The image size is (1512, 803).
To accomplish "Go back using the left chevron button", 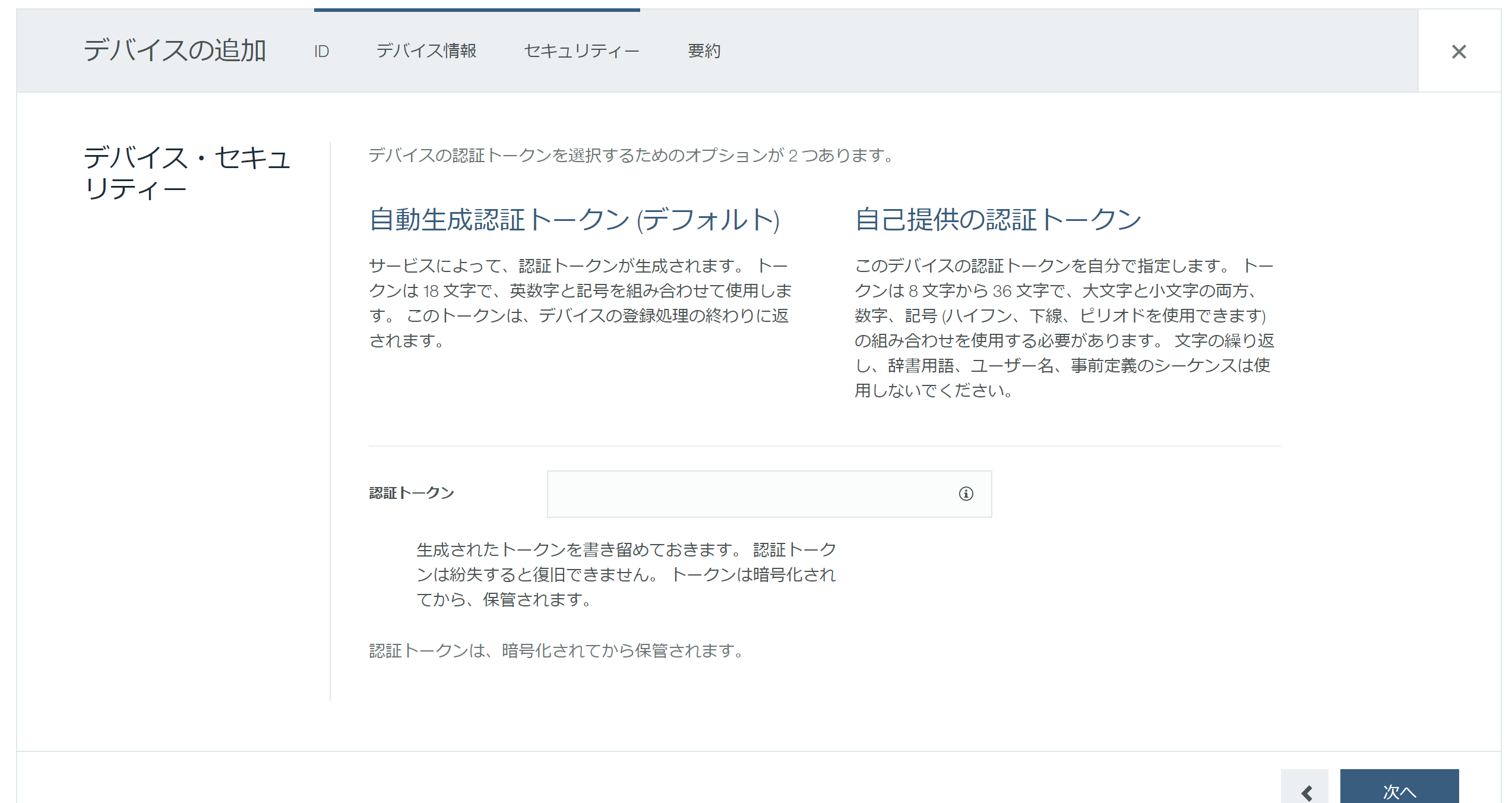I will pyautogui.click(x=1305, y=791).
